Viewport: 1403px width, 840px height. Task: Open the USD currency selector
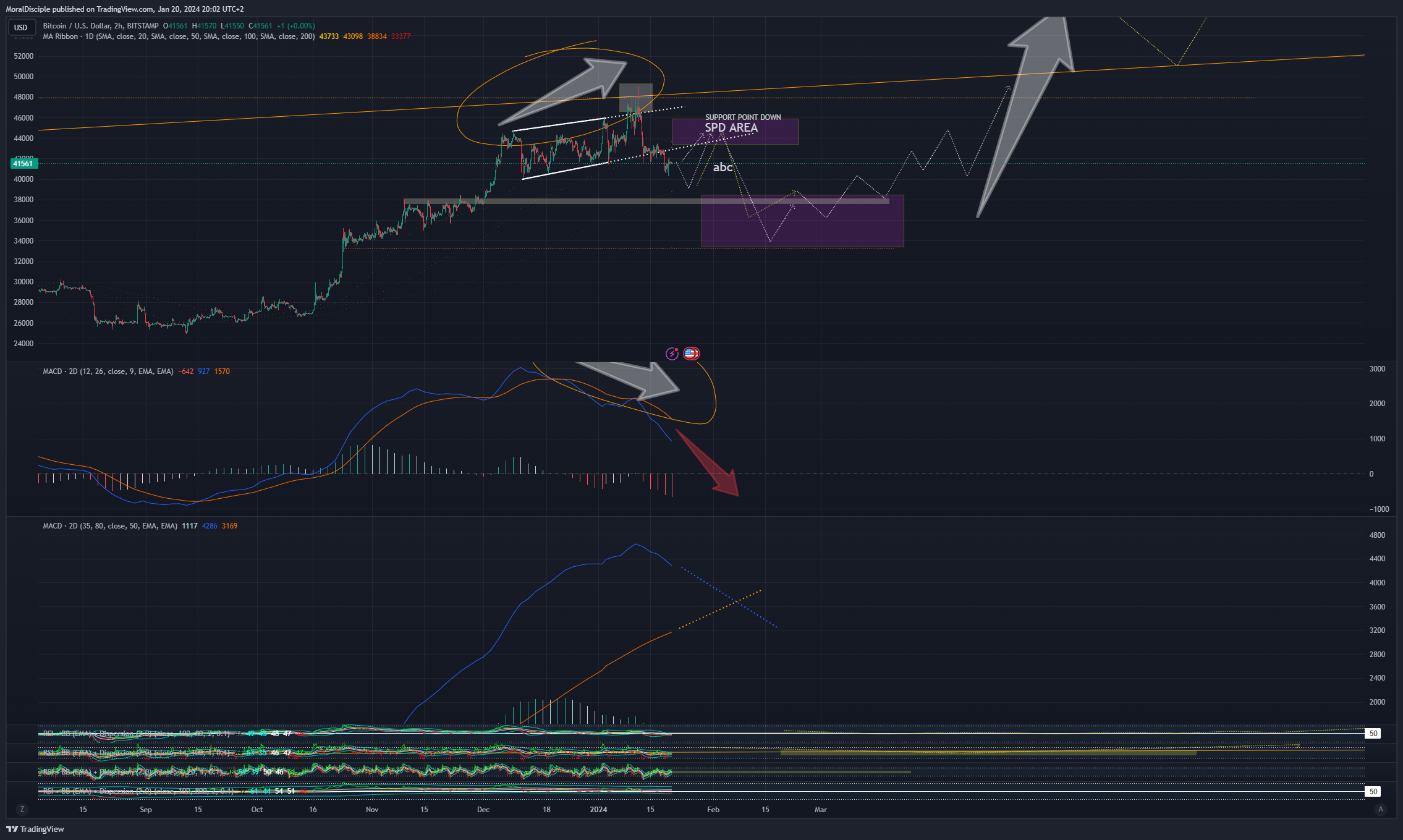point(21,27)
